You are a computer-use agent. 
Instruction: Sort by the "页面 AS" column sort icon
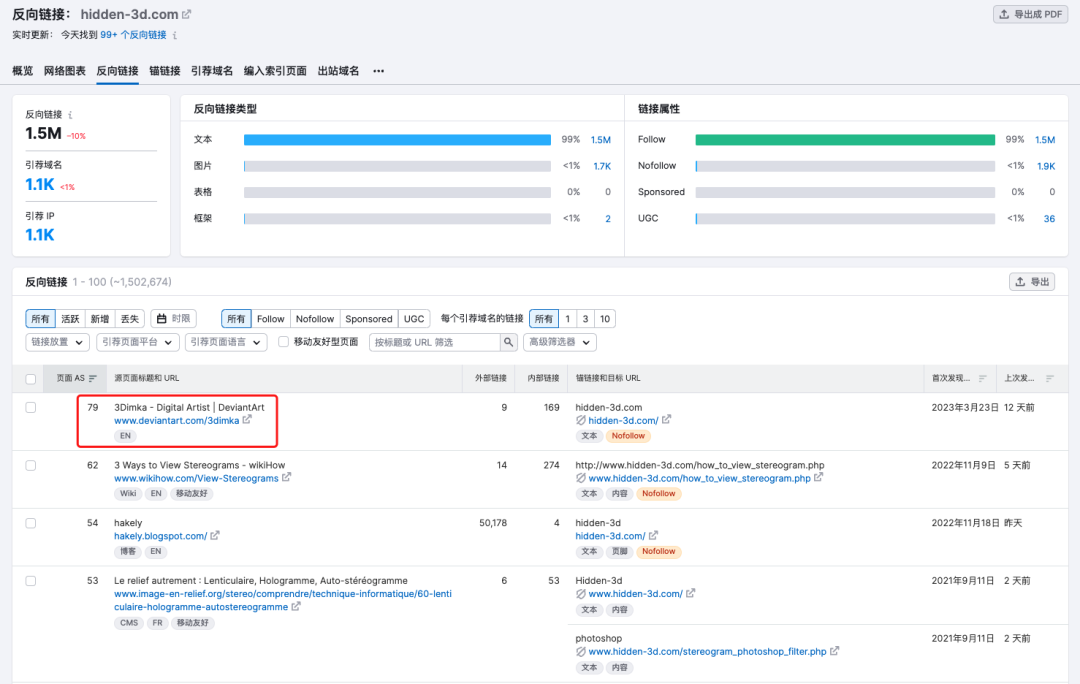93,378
